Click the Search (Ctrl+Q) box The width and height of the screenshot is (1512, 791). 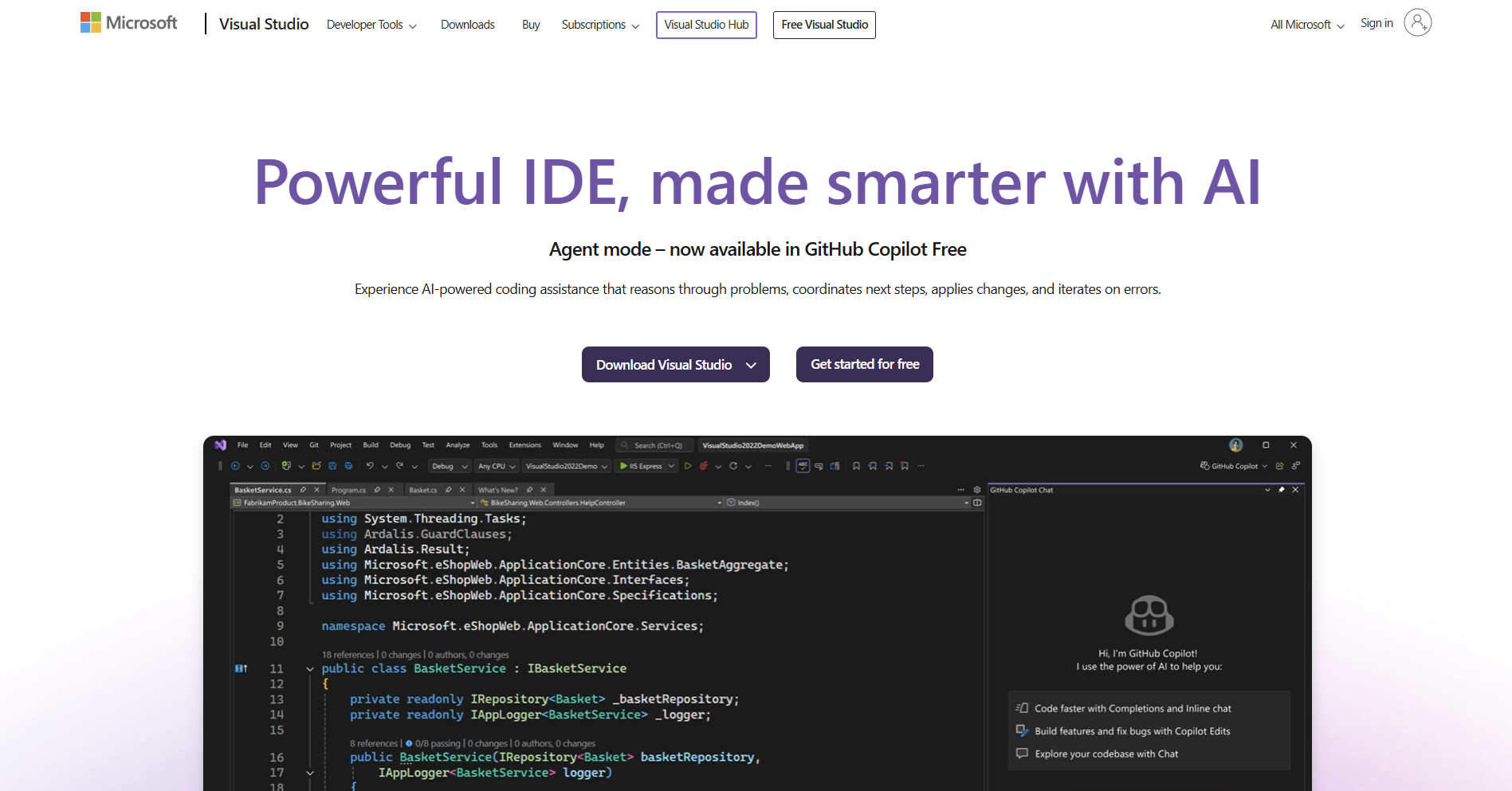(654, 445)
